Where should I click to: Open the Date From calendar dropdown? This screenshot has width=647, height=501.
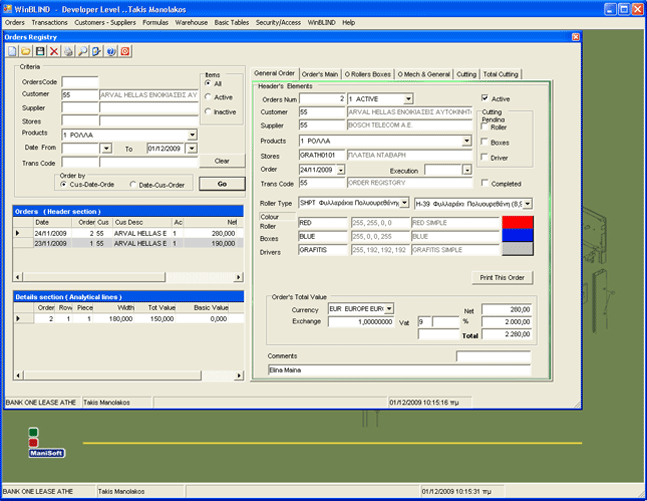(106, 148)
